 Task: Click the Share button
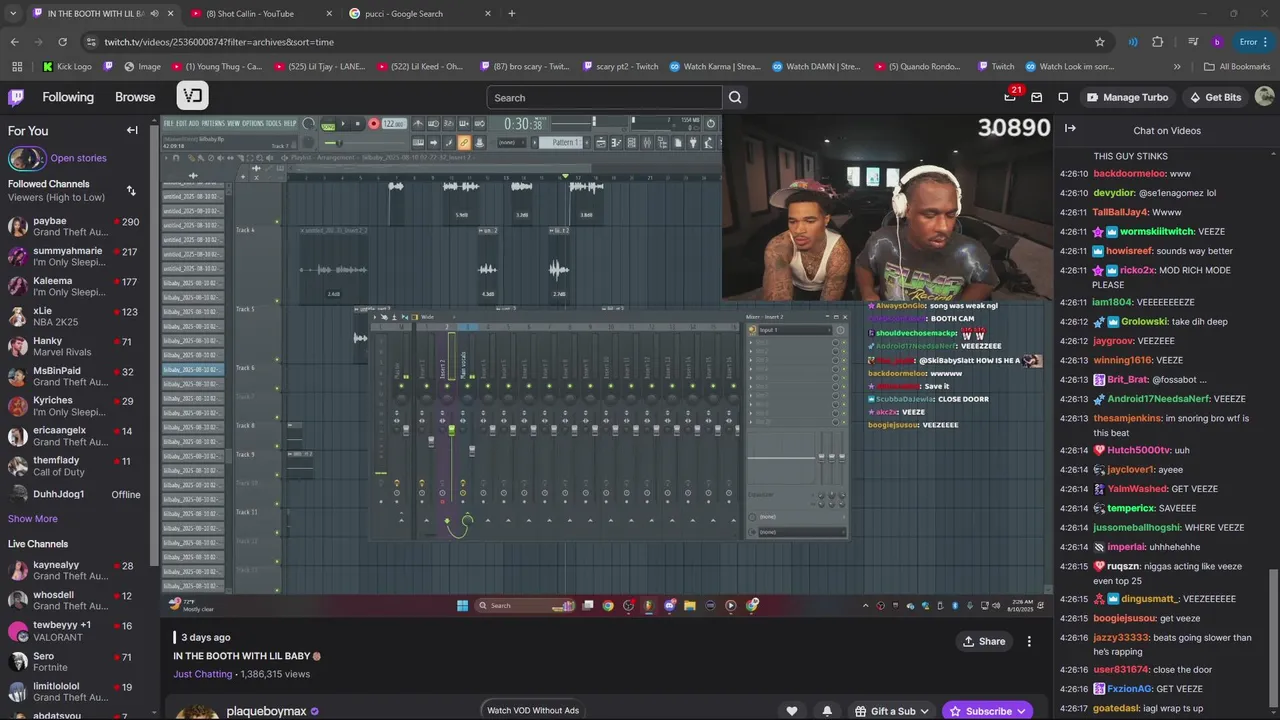click(983, 641)
